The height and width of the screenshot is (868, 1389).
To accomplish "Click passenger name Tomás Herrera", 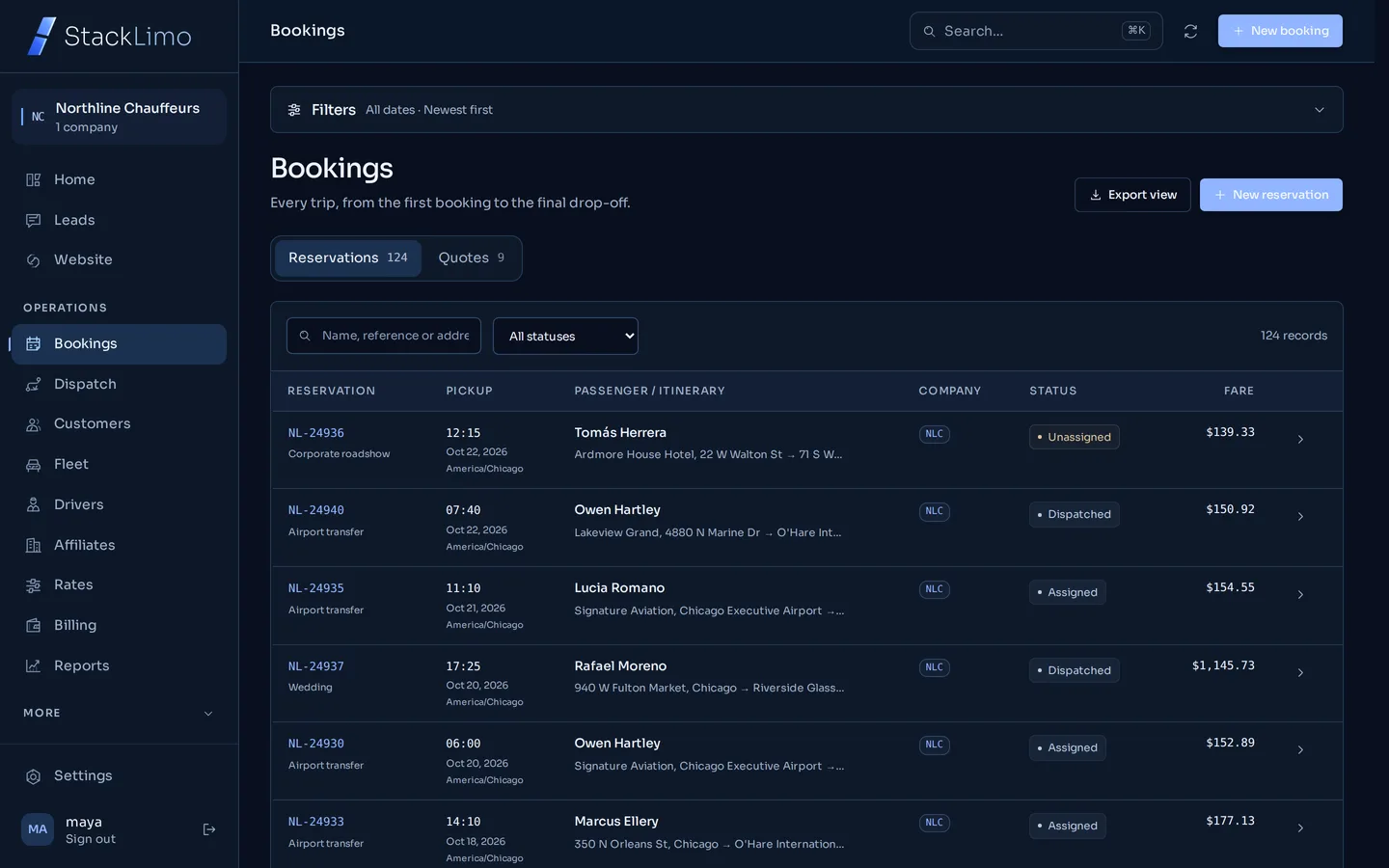I will coord(620,433).
